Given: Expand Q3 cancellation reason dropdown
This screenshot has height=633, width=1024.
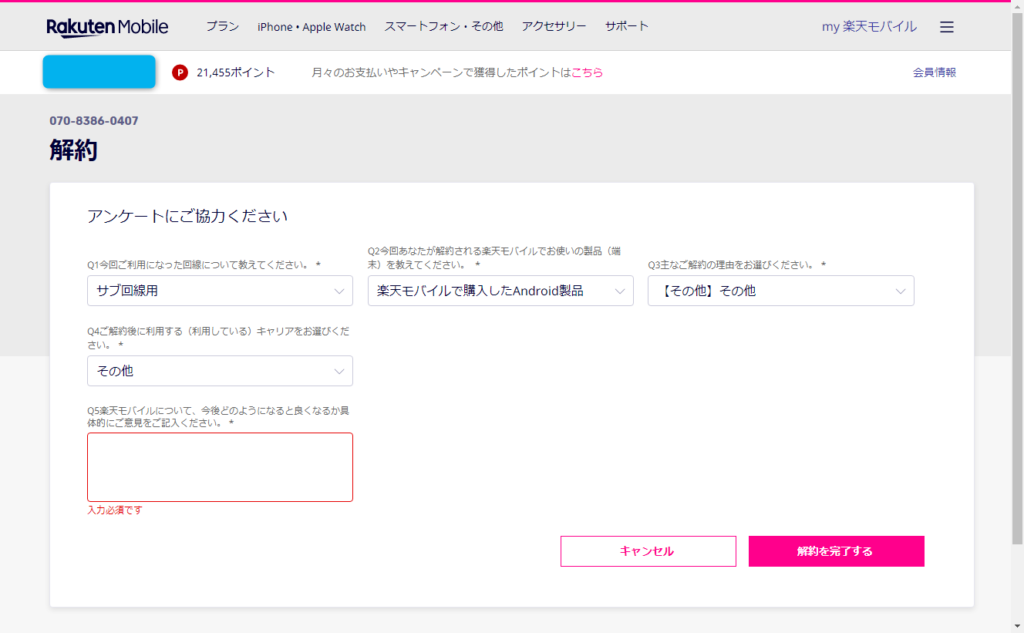Looking at the screenshot, I should [x=780, y=291].
